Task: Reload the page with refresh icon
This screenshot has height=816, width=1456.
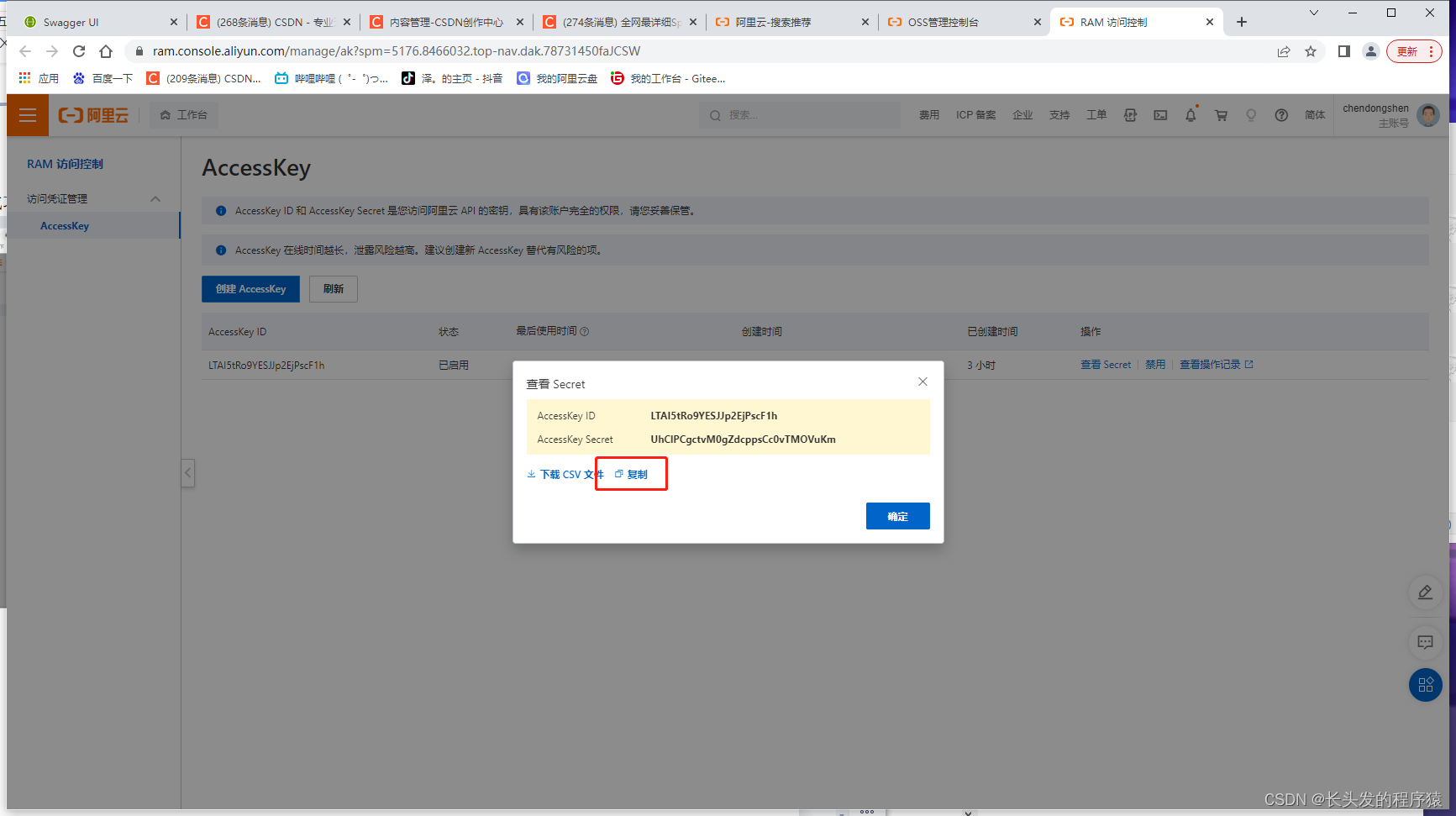Action: (x=79, y=51)
